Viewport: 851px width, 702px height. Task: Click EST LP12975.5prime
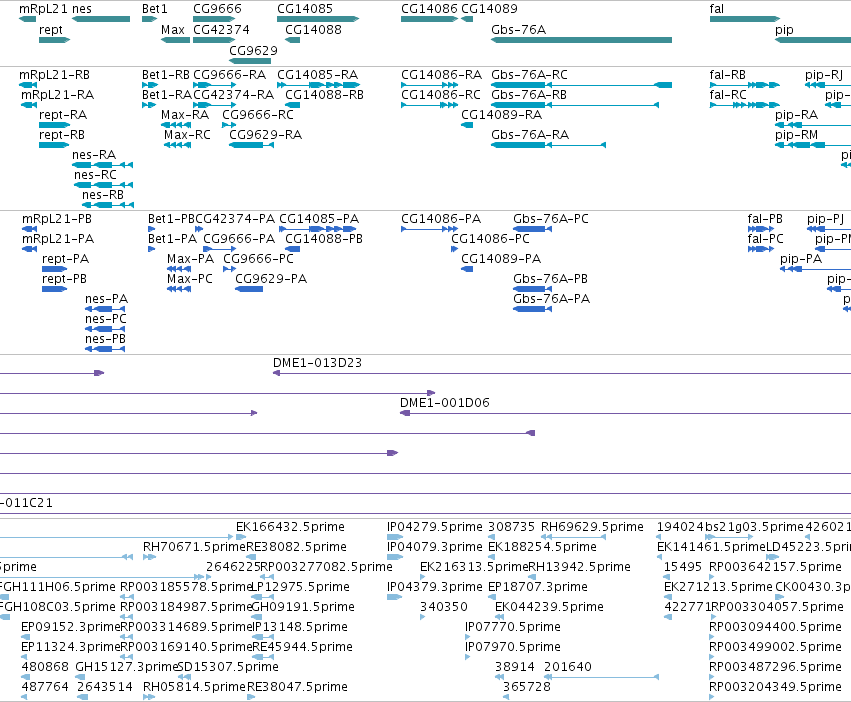300,587
